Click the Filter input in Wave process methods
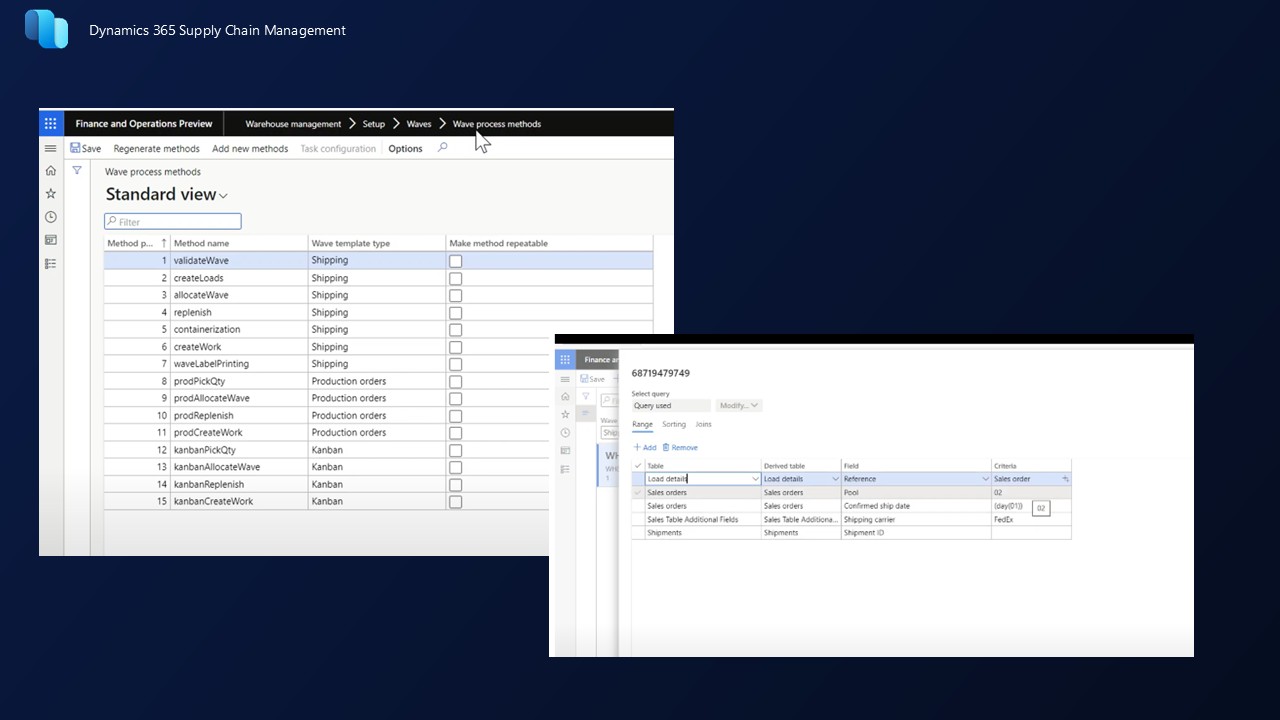Image resolution: width=1280 pixels, height=720 pixels. tap(173, 221)
